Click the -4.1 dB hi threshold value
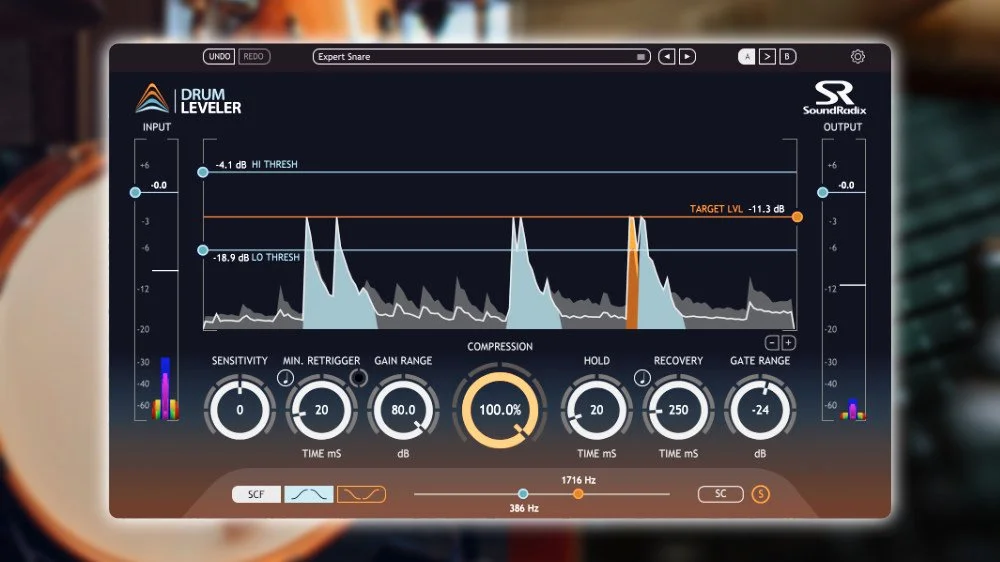 click(x=231, y=165)
